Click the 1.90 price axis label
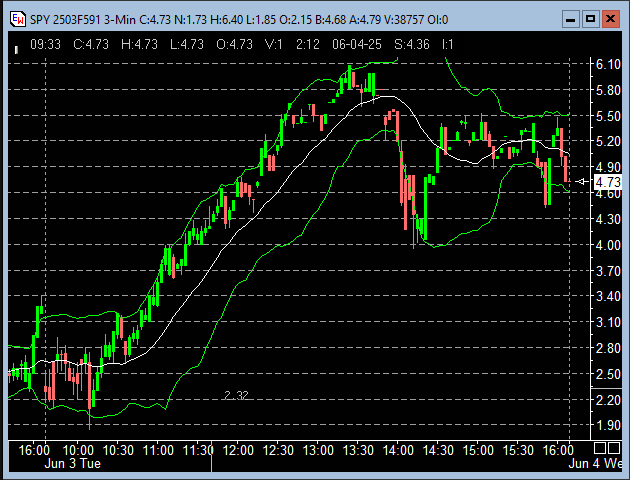This screenshot has width=630, height=480. 608,425
